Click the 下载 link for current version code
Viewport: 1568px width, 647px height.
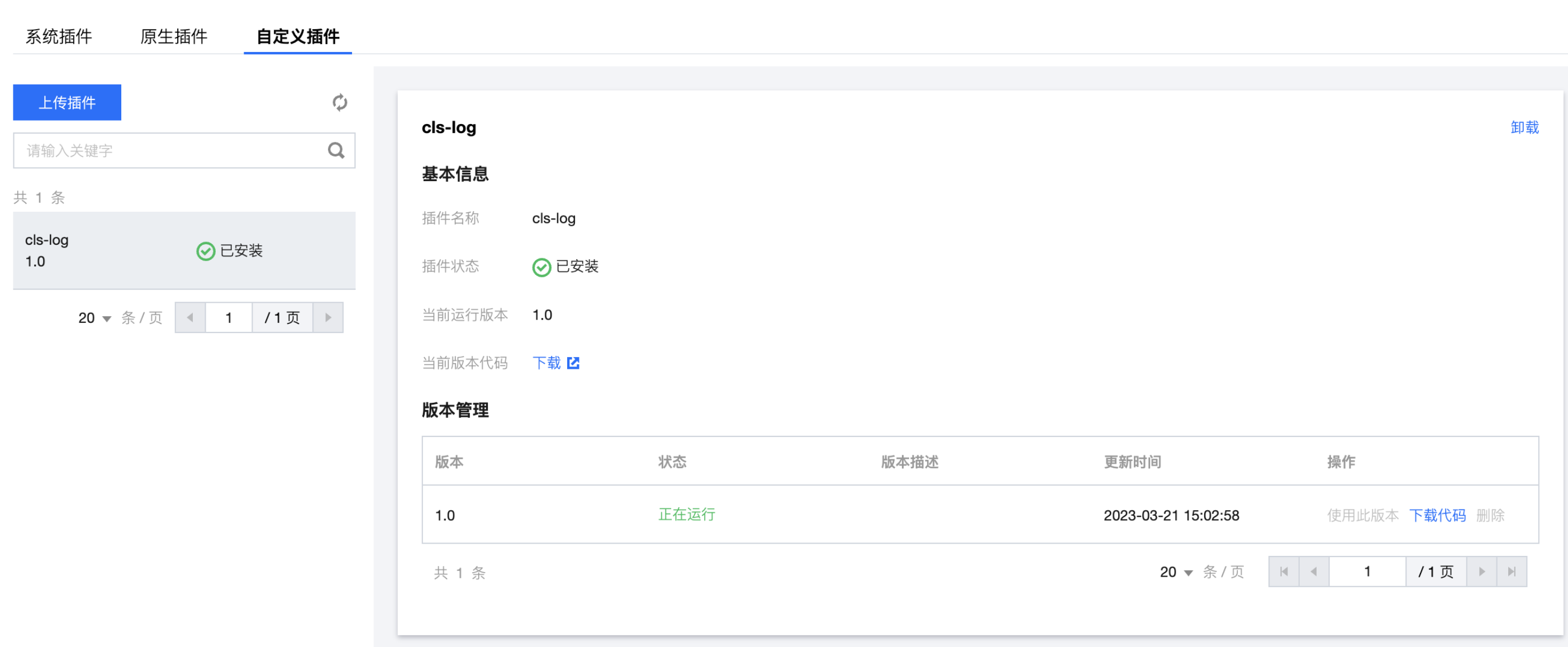tap(546, 363)
